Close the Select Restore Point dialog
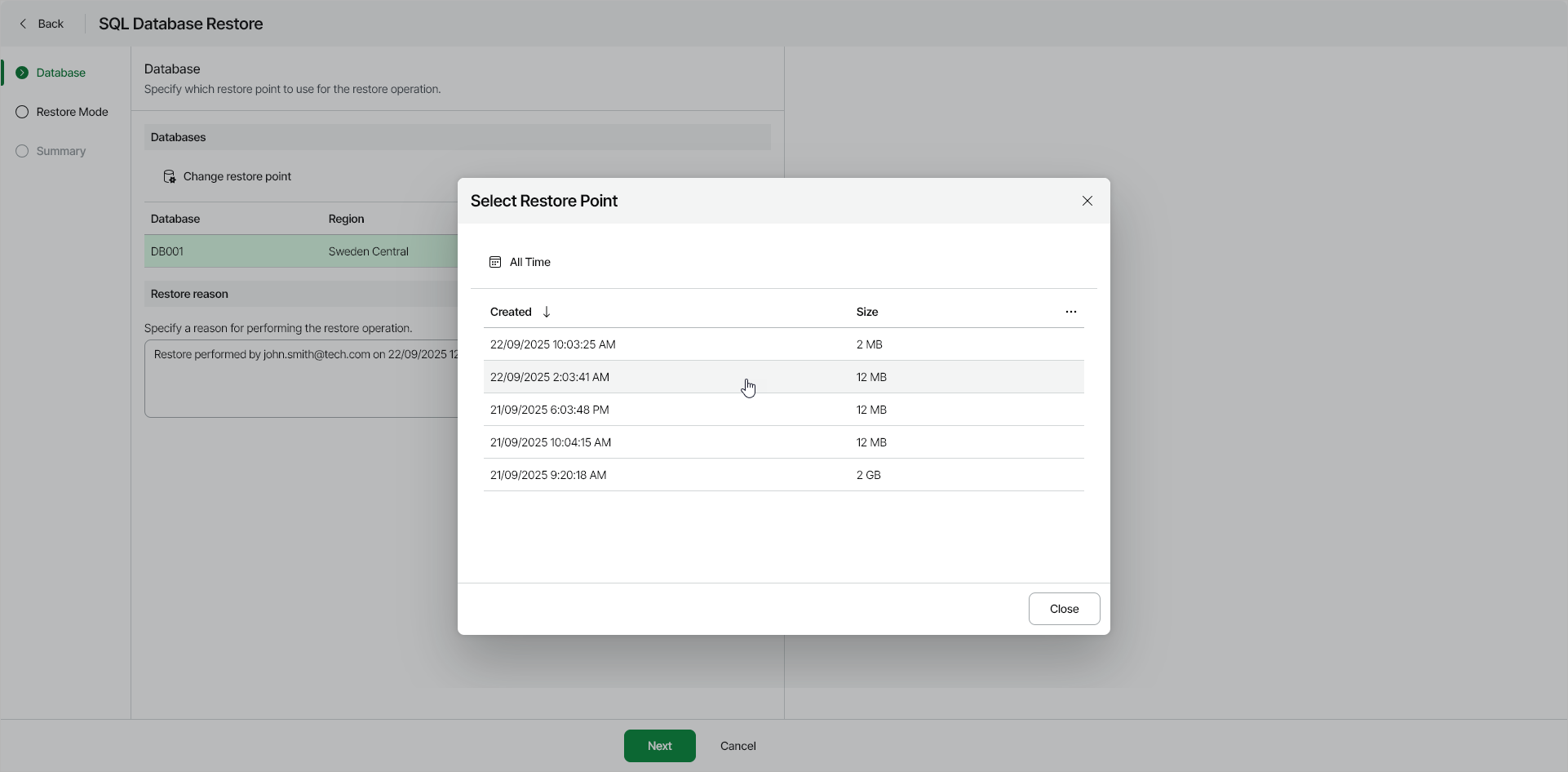 click(1064, 608)
